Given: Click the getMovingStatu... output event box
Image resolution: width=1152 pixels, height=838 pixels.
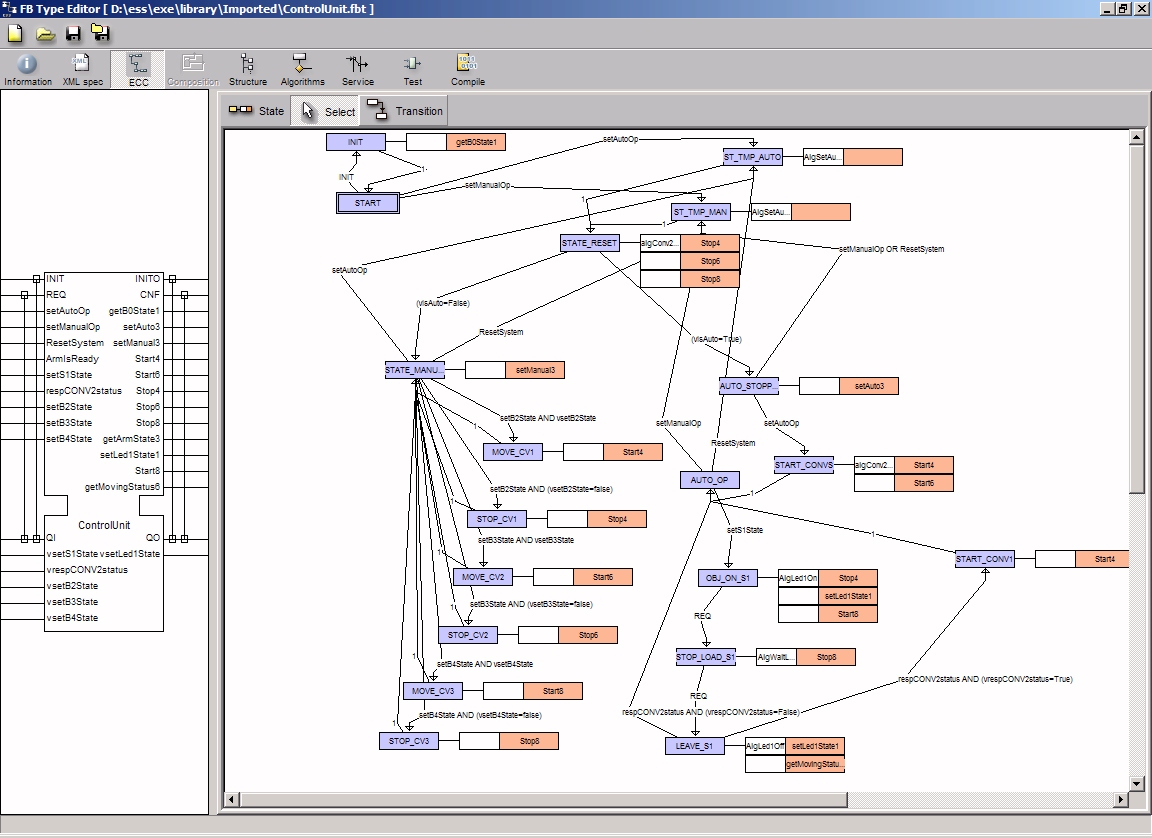Looking at the screenshot, I should pyautogui.click(x=815, y=764).
